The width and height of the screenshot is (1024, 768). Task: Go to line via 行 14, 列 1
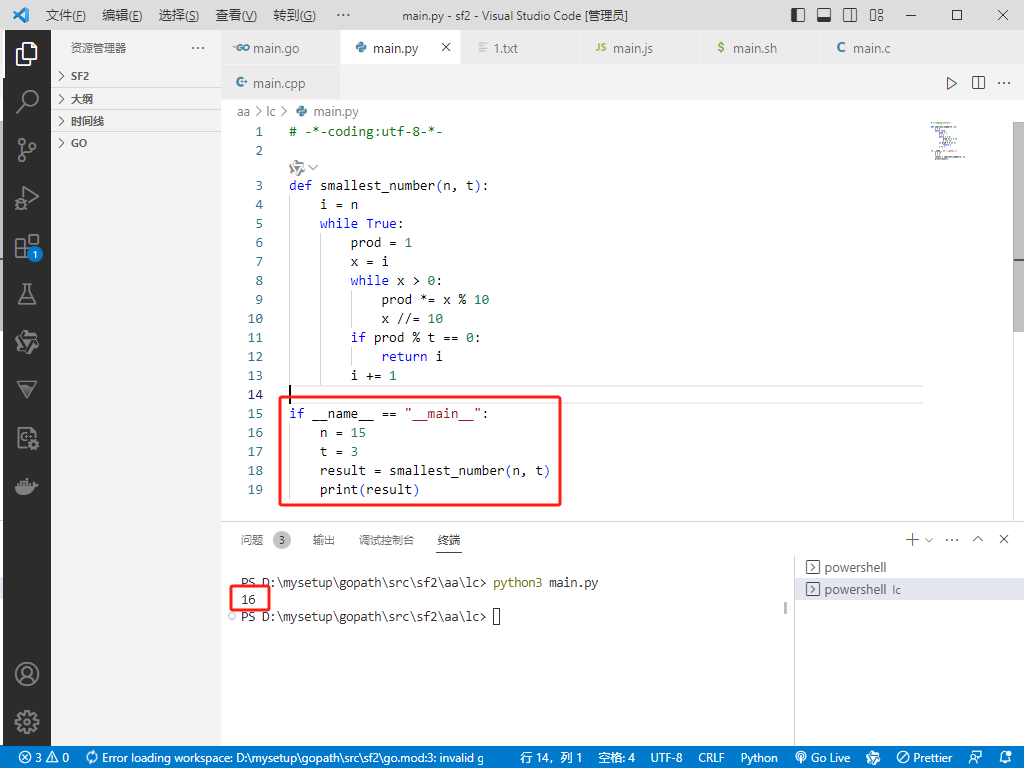pos(551,758)
